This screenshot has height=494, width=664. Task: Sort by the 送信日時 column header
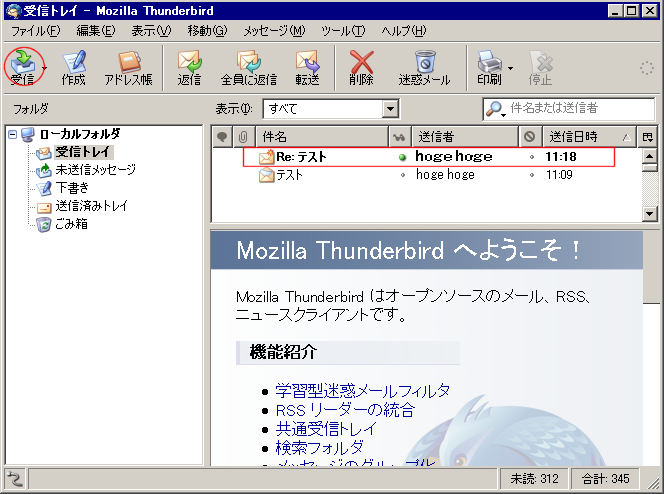point(589,137)
